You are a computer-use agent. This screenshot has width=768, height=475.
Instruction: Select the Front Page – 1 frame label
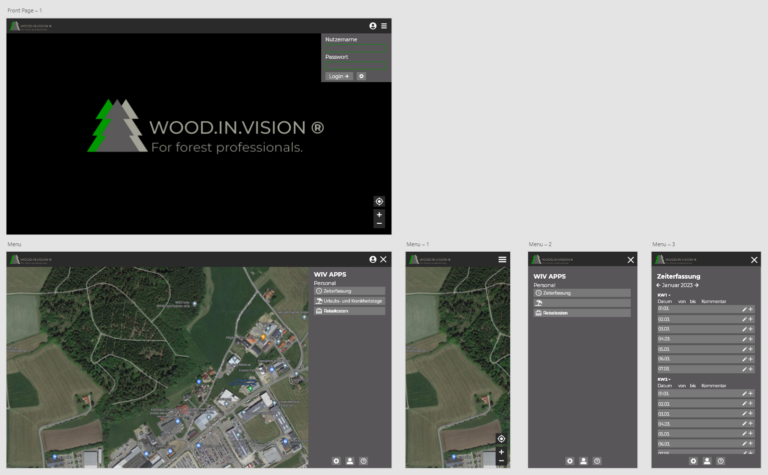coord(24,10)
